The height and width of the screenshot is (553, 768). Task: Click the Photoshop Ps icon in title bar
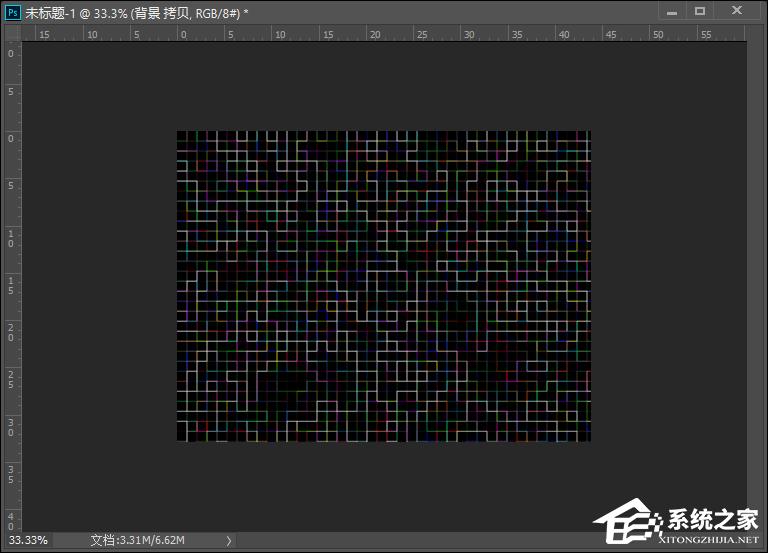(13, 13)
